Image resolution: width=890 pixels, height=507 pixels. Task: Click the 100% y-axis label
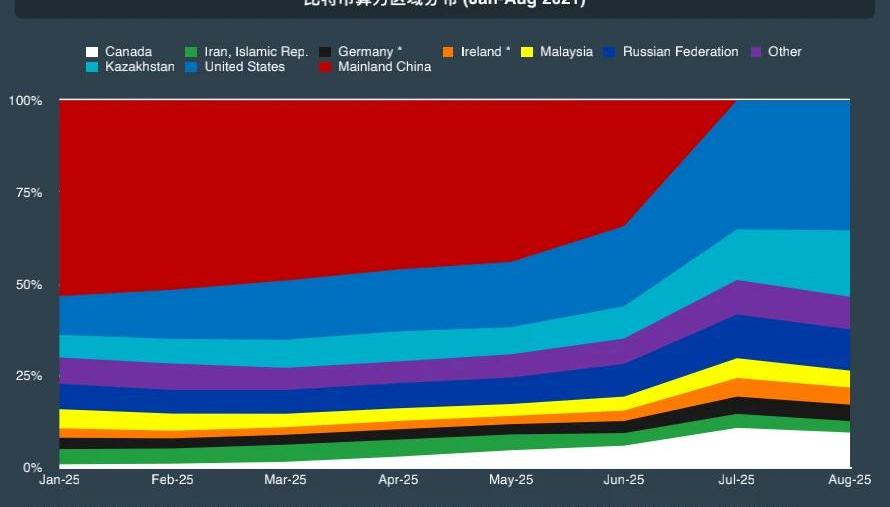pos(25,101)
